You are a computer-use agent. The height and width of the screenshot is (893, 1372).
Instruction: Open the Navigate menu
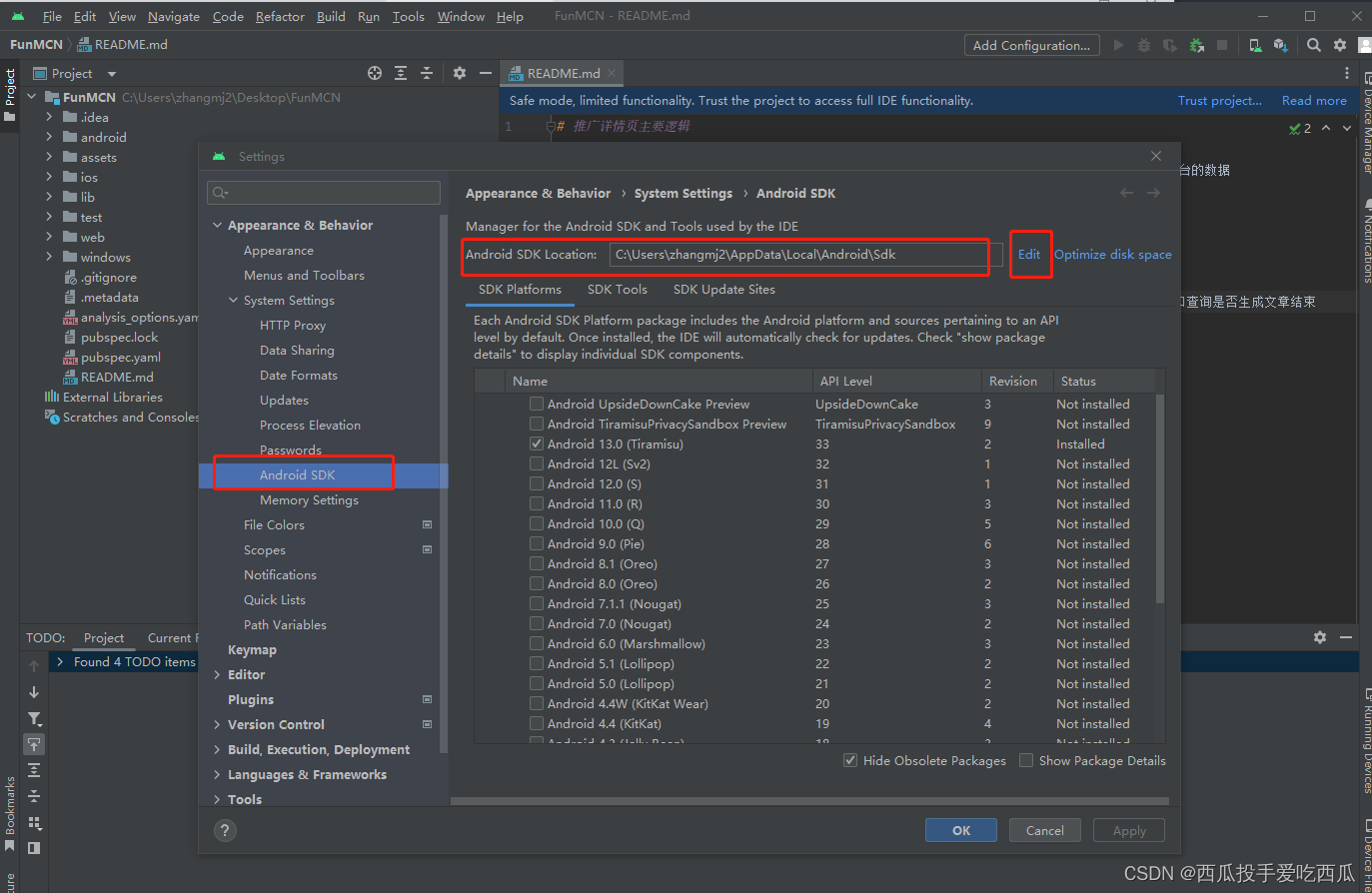(x=174, y=16)
